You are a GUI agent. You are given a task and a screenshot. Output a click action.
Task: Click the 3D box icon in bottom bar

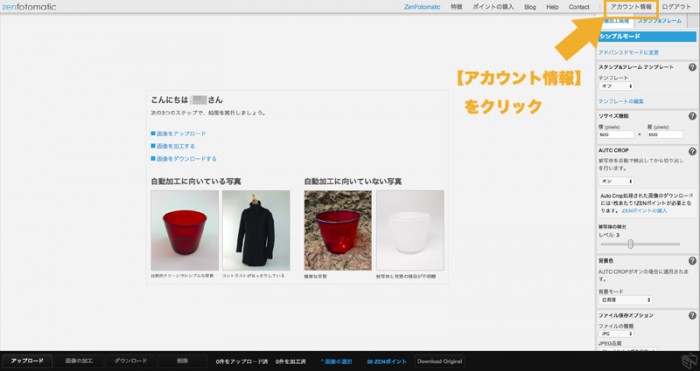[689, 360]
